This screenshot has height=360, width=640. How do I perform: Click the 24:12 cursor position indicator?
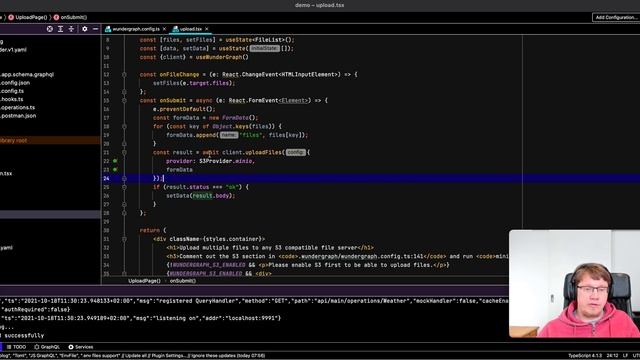pos(612,356)
